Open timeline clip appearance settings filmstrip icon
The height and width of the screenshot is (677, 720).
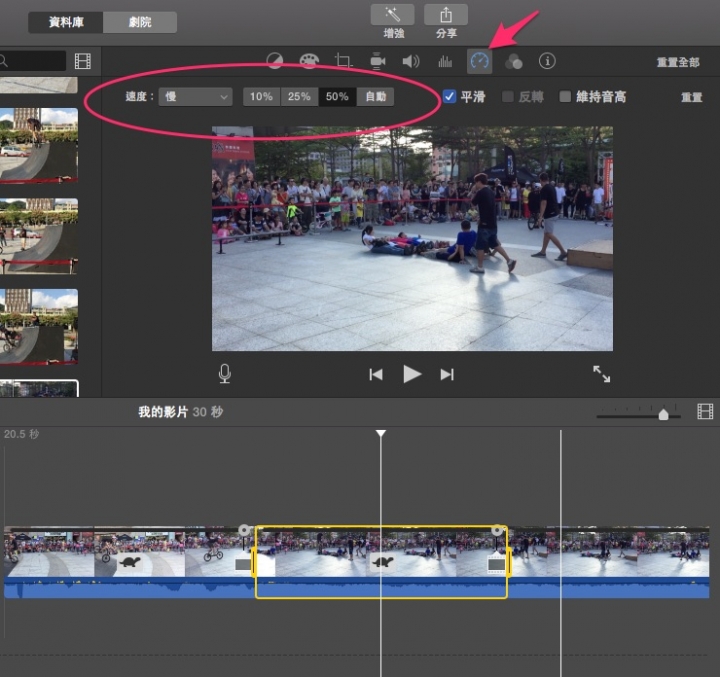[705, 412]
